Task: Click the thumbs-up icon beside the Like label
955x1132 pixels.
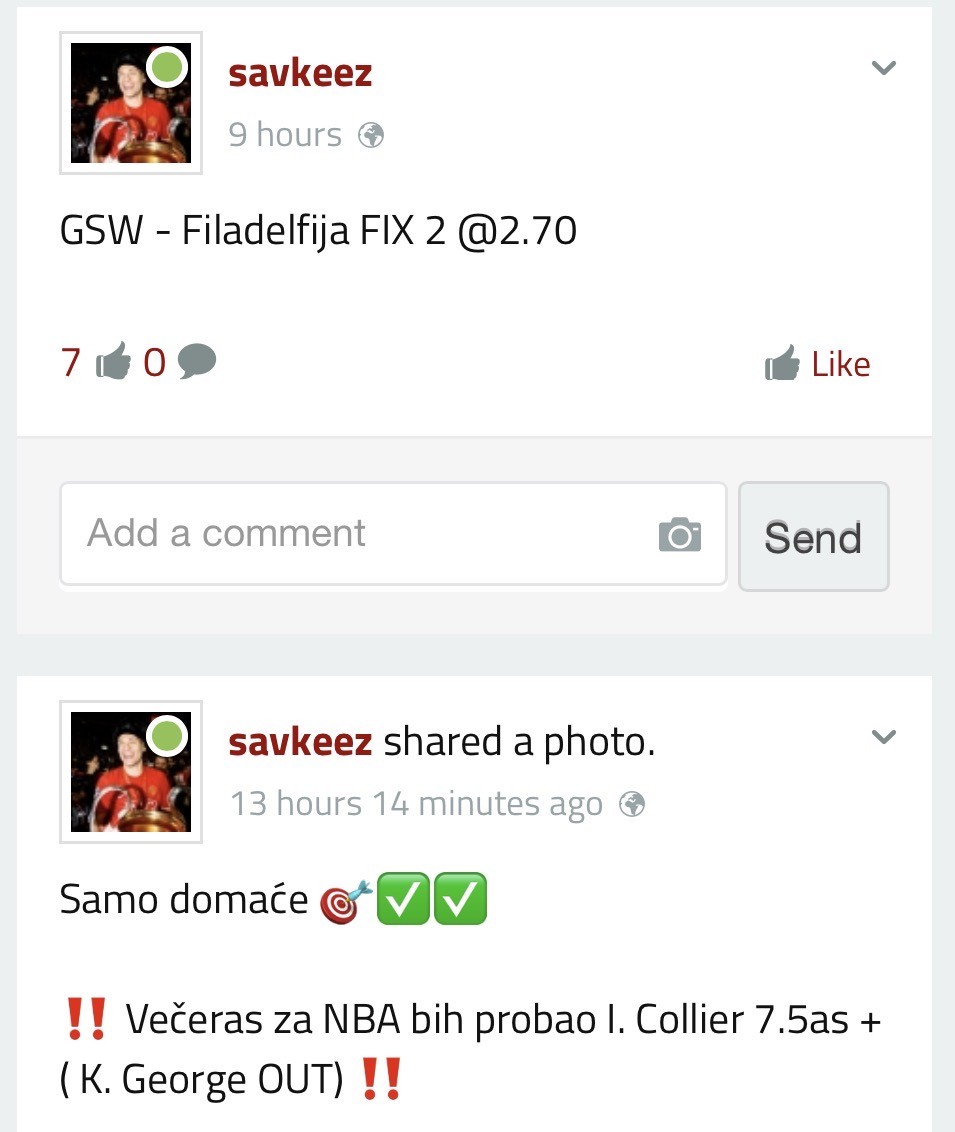Action: click(782, 362)
